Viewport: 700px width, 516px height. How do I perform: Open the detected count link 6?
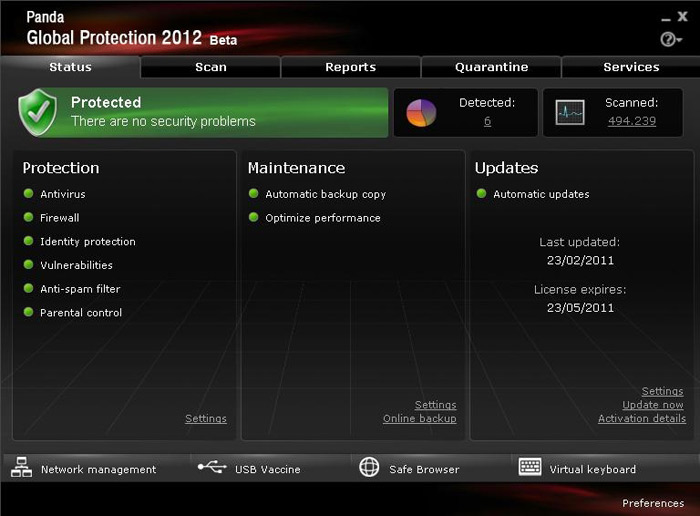click(487, 121)
